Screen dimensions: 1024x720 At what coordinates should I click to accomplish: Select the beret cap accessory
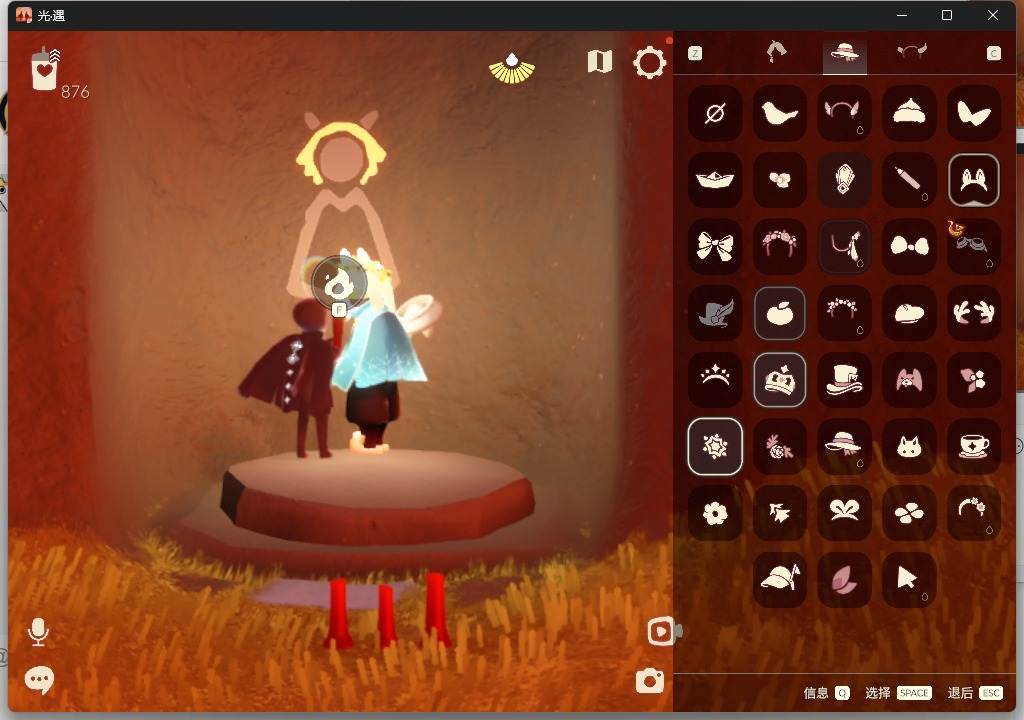click(x=909, y=314)
